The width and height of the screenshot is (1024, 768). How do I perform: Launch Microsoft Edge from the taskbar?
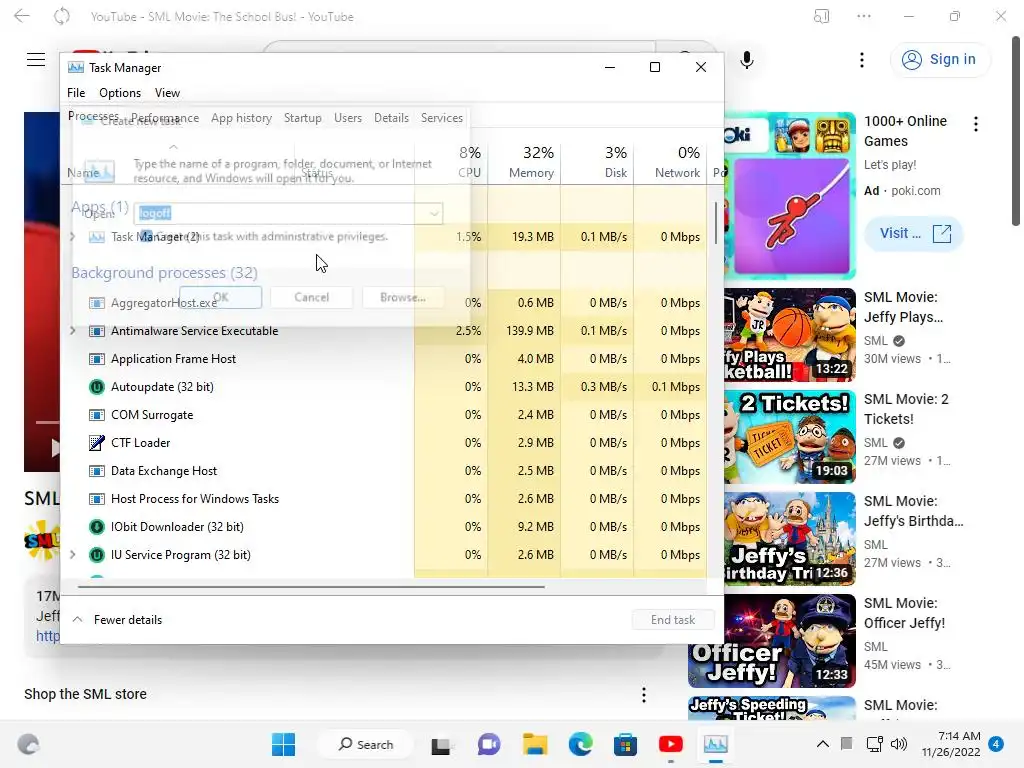pyautogui.click(x=581, y=744)
